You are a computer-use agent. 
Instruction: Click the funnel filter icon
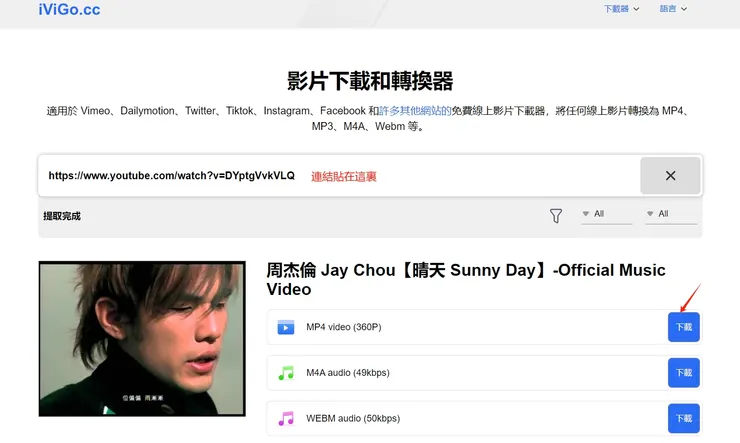(556, 216)
